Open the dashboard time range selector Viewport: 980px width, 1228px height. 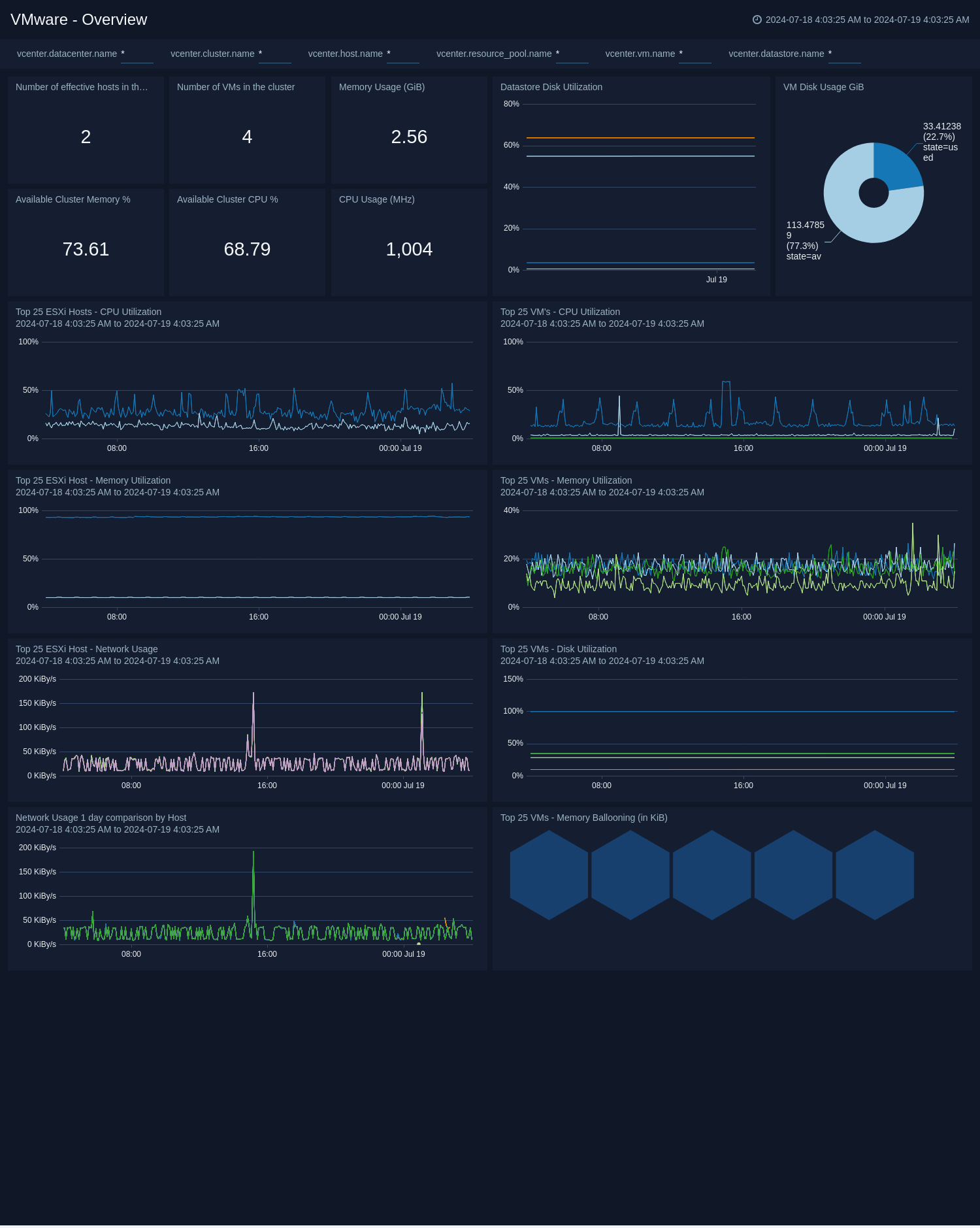point(861,20)
